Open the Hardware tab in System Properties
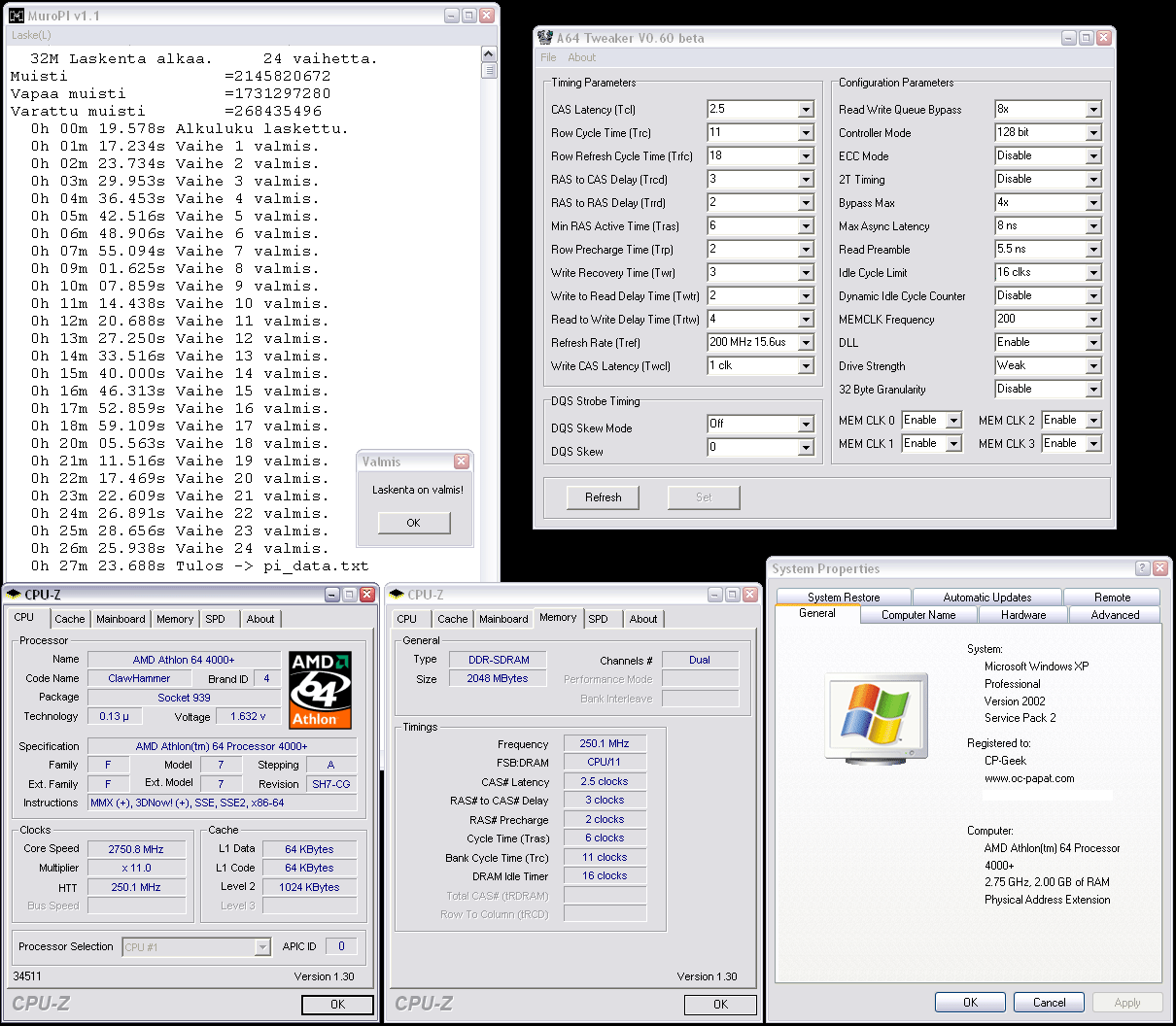Image resolution: width=1176 pixels, height=1026 pixels. click(1023, 615)
